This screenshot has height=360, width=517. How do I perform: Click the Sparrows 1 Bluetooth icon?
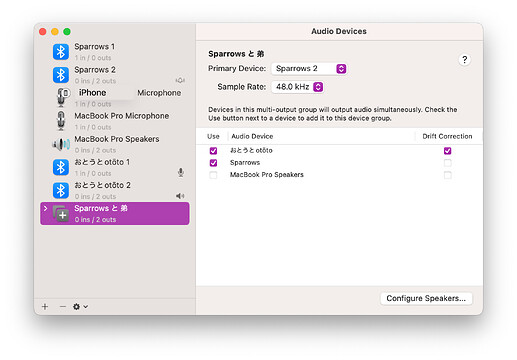click(61, 52)
